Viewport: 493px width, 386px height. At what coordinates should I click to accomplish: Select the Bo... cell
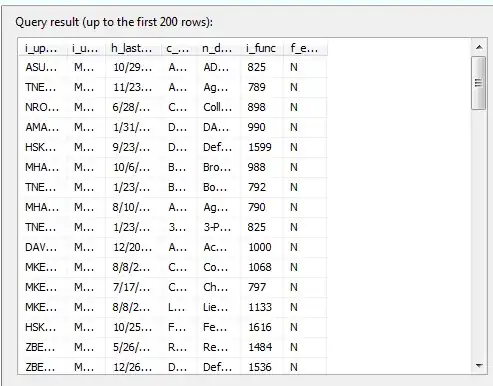218,187
